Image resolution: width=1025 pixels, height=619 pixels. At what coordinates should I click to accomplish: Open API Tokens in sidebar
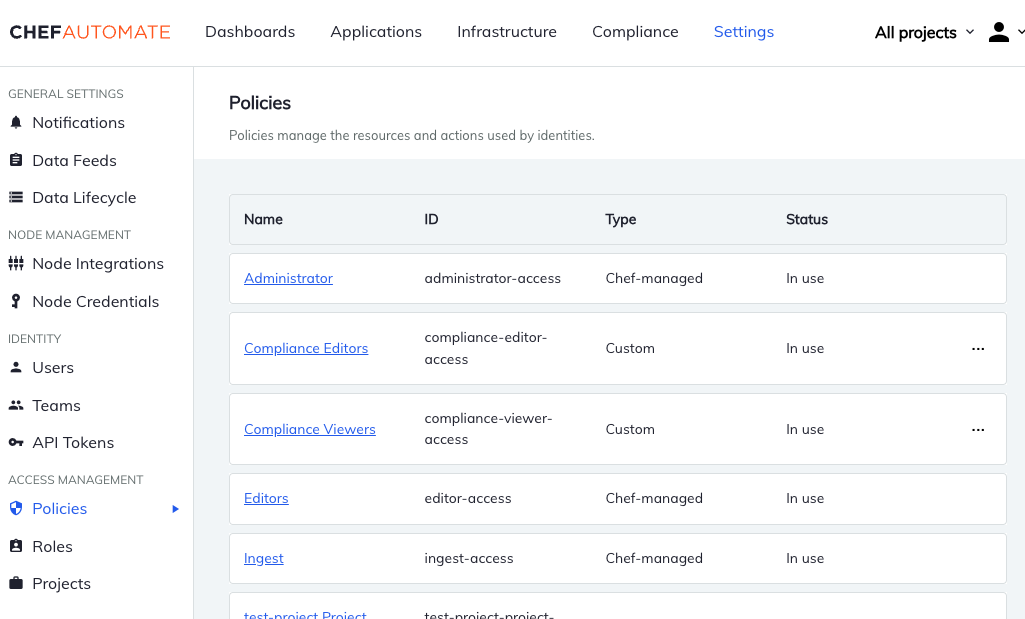(x=73, y=443)
